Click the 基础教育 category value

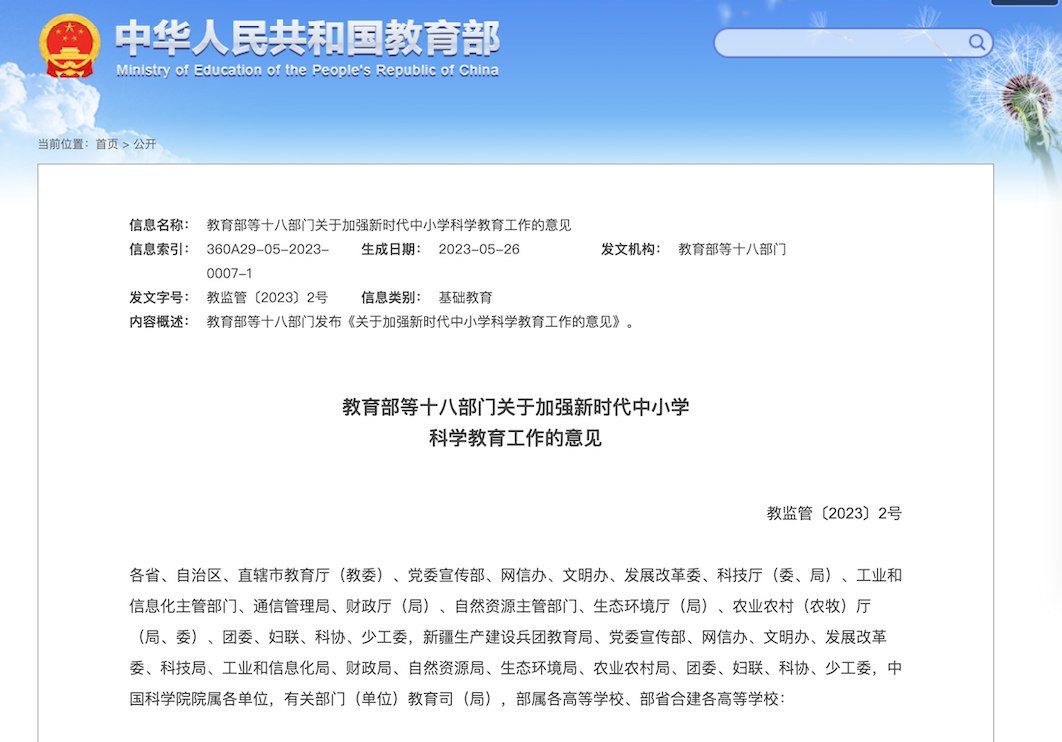(465, 297)
